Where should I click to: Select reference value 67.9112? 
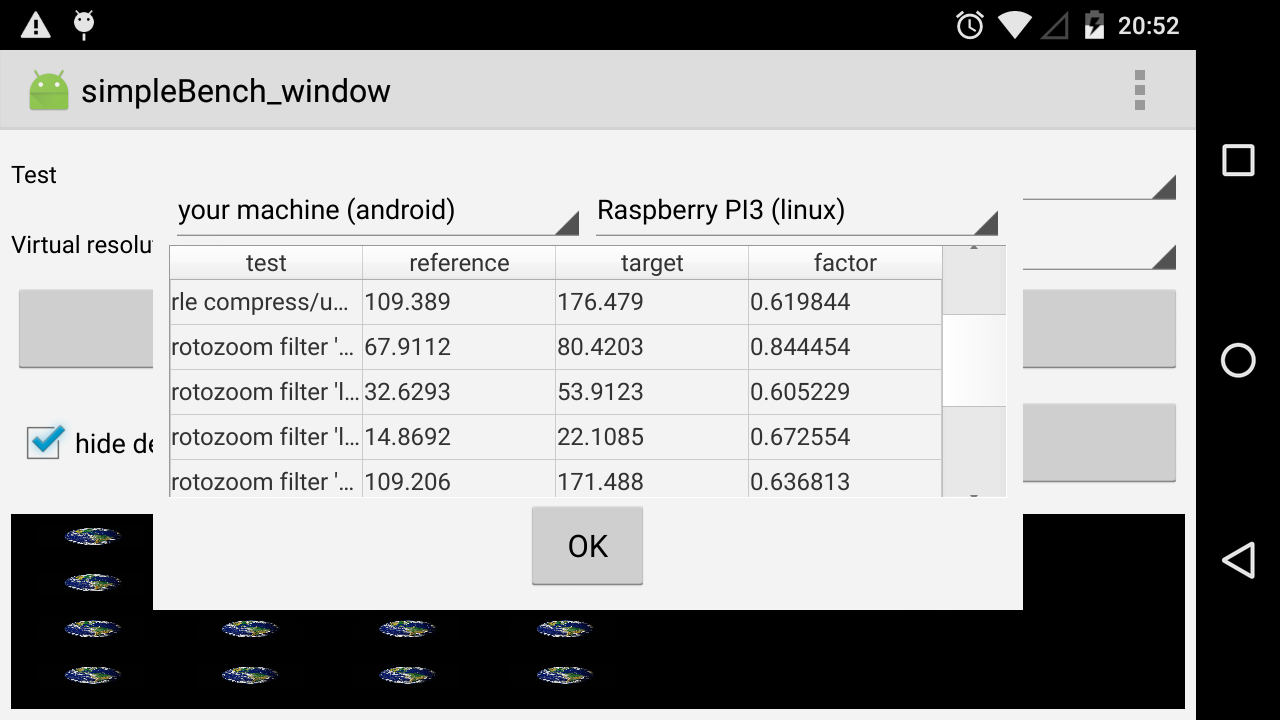click(x=459, y=347)
